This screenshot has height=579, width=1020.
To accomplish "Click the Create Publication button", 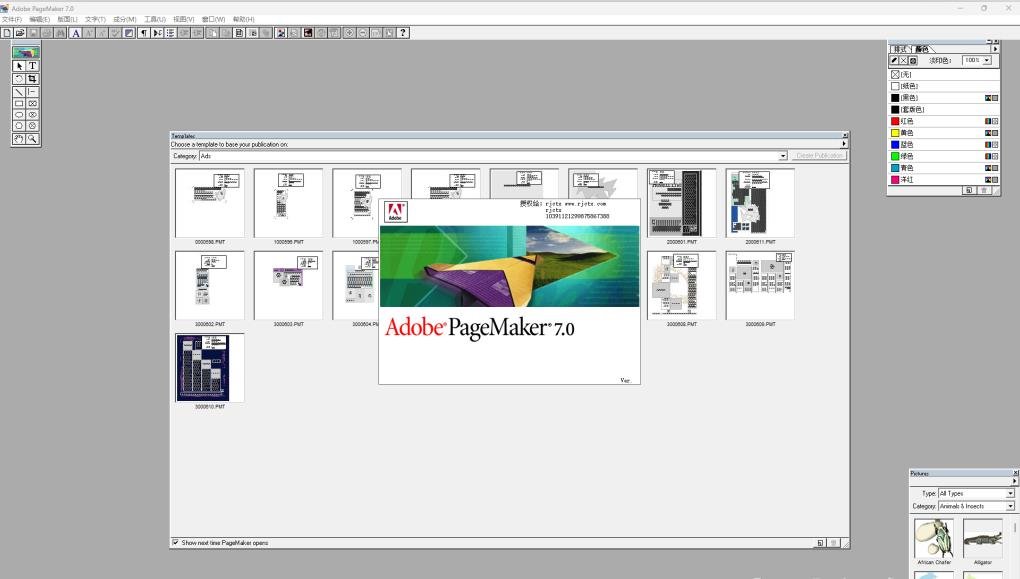I will tap(819, 156).
